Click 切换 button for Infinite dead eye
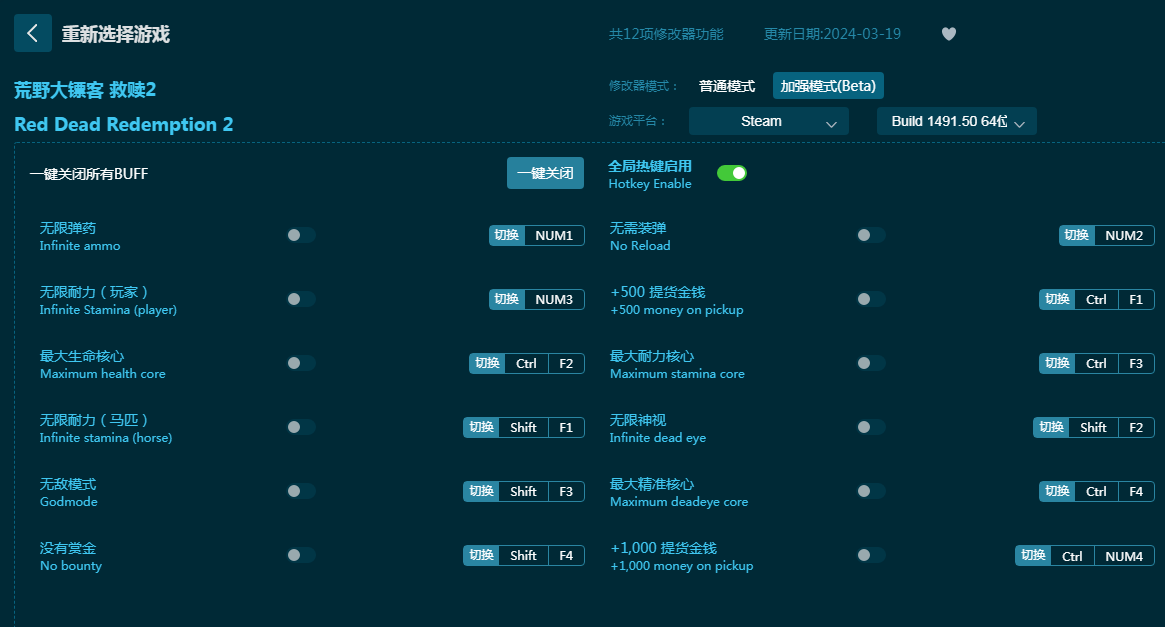This screenshot has height=627, width=1165. 1051,427
